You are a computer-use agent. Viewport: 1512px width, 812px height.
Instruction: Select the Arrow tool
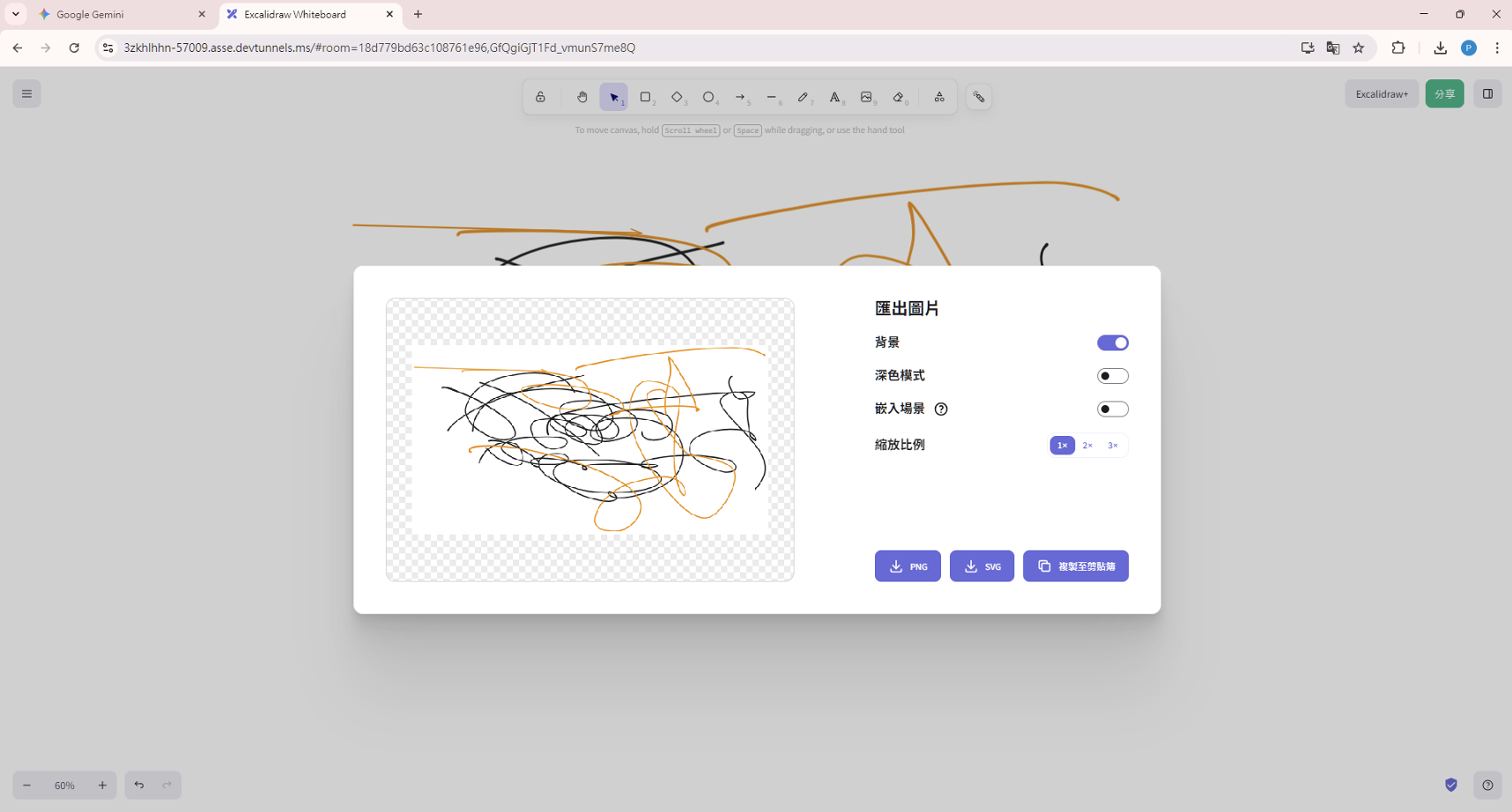(740, 97)
